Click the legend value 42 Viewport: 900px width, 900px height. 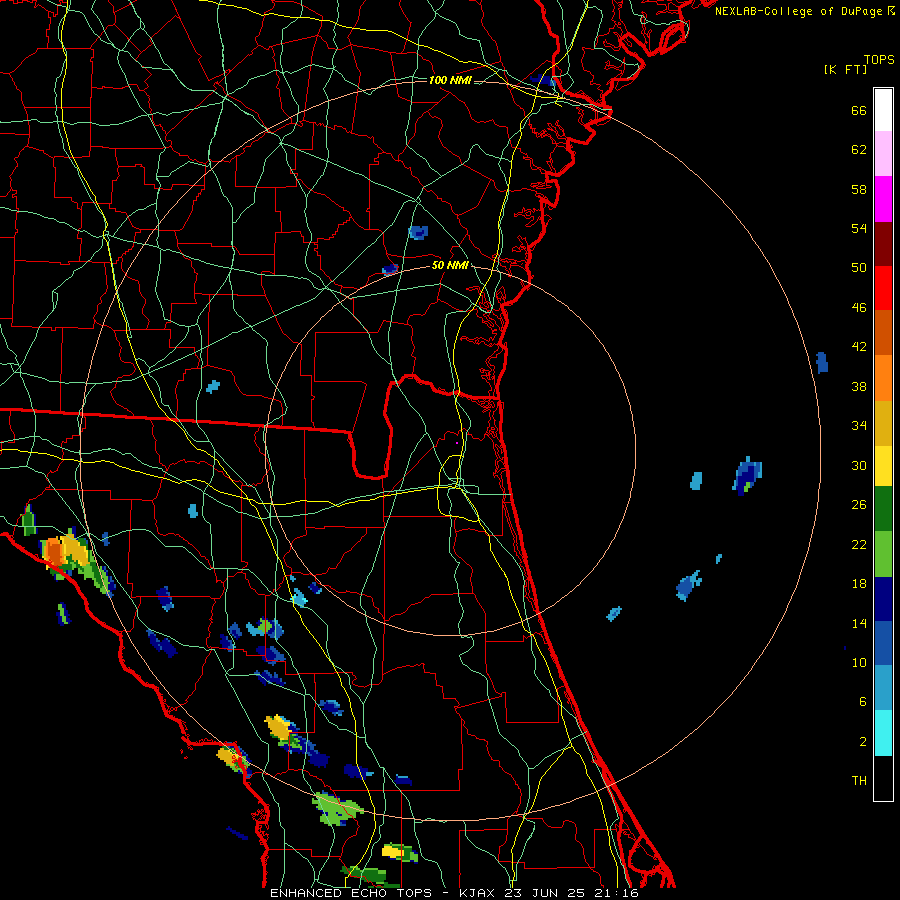click(859, 347)
